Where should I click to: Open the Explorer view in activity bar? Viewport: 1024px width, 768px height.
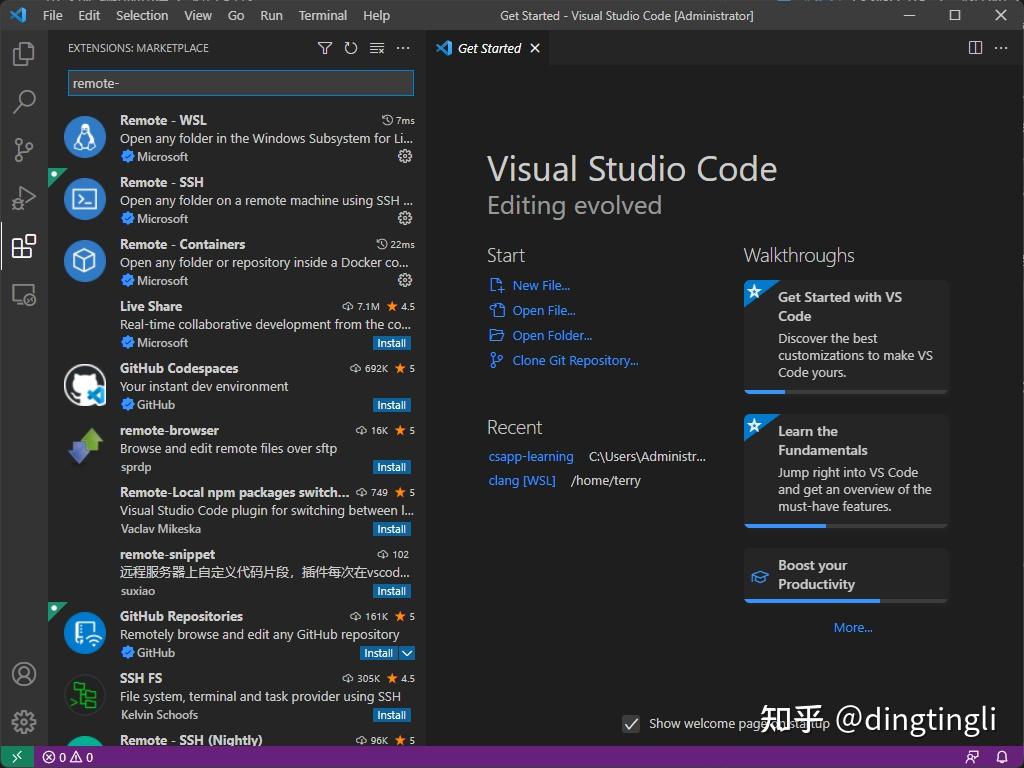24,54
